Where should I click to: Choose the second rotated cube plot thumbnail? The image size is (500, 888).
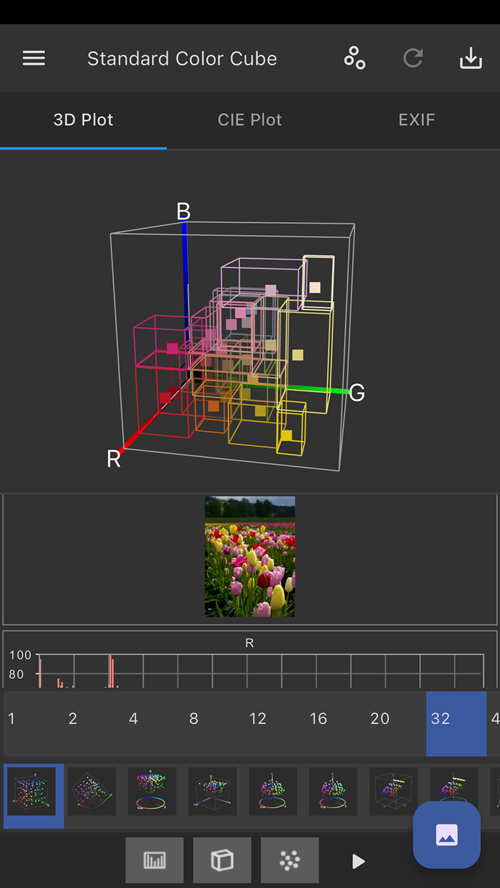[92, 791]
